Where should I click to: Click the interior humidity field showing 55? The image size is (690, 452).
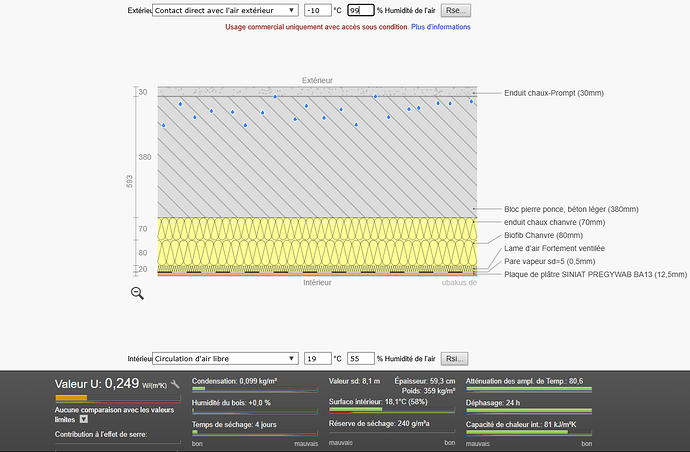click(361, 359)
